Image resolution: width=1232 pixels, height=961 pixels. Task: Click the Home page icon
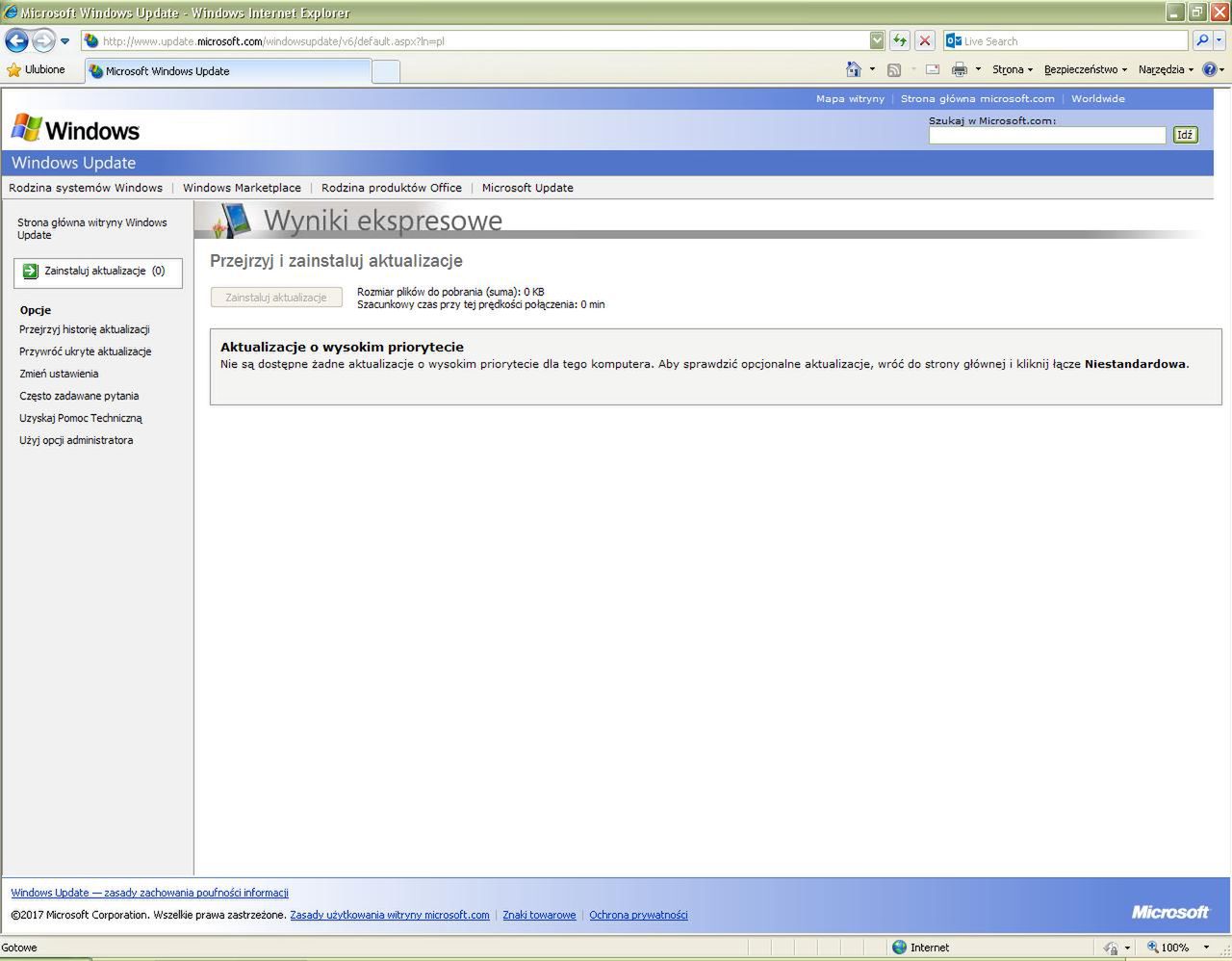point(853,69)
